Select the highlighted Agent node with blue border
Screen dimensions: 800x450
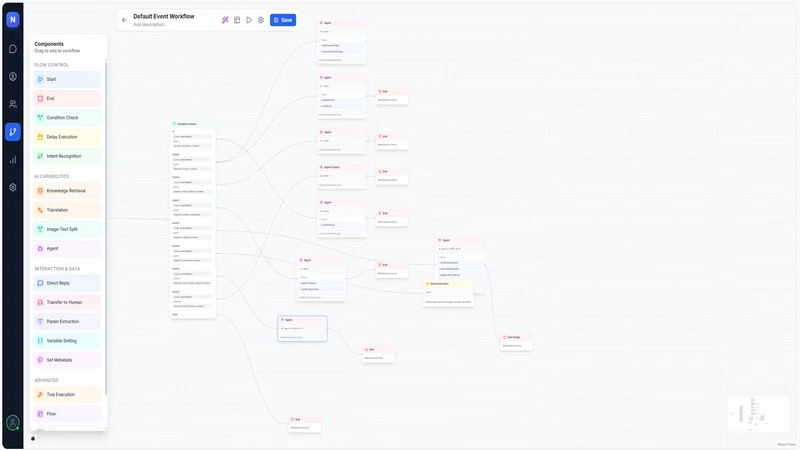click(303, 329)
